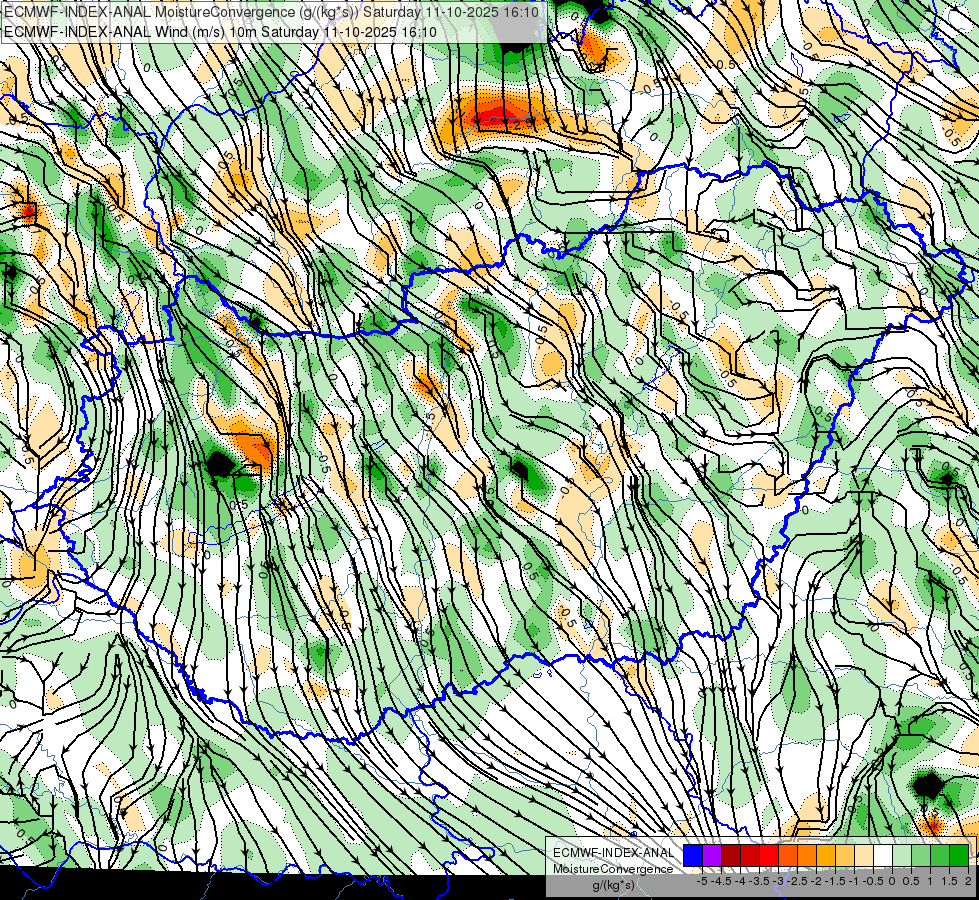
Task: Click the Wind (m/s) 10m title line
Action: [x=220, y=31]
